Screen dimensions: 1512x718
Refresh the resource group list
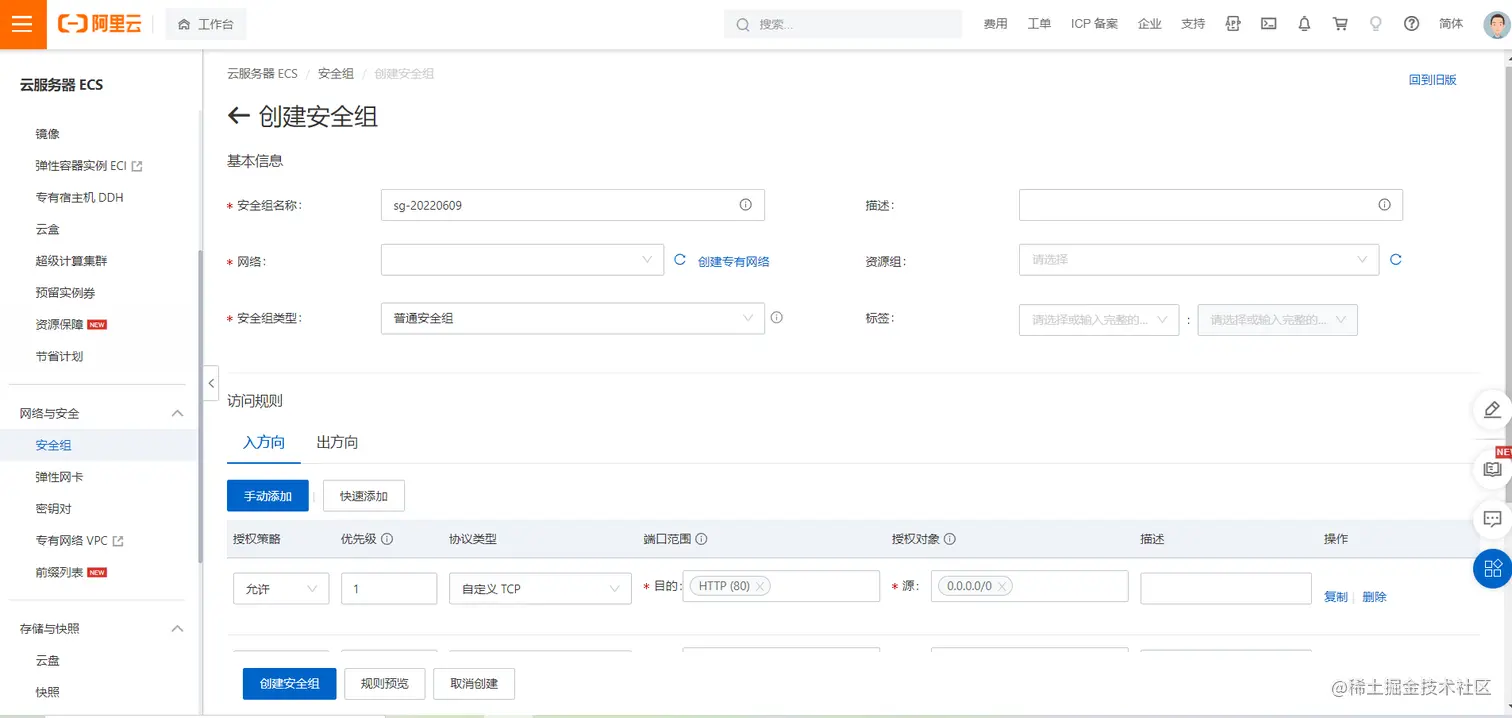(x=1396, y=260)
